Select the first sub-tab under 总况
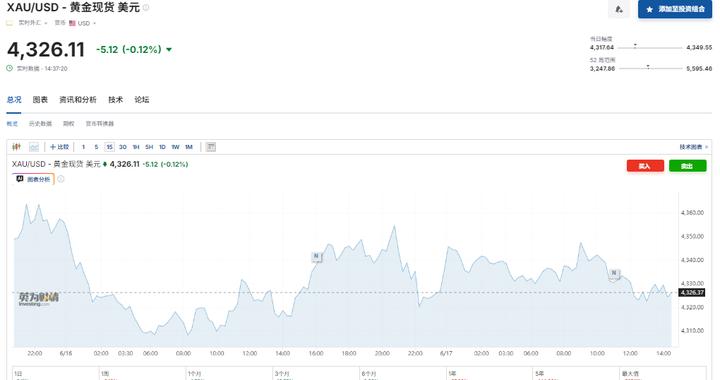Viewport: 720px width, 380px height. coord(12,123)
